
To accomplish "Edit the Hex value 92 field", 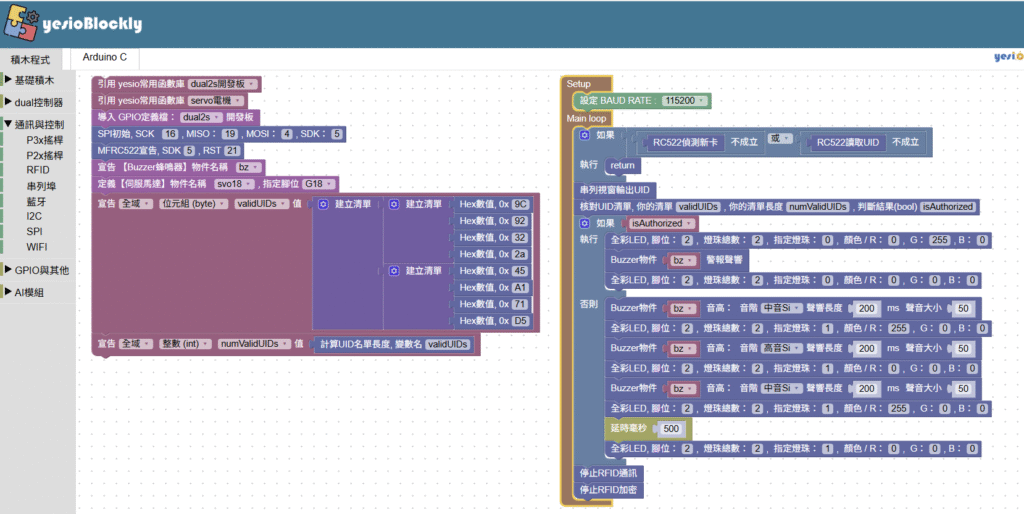I will tap(520, 221).
